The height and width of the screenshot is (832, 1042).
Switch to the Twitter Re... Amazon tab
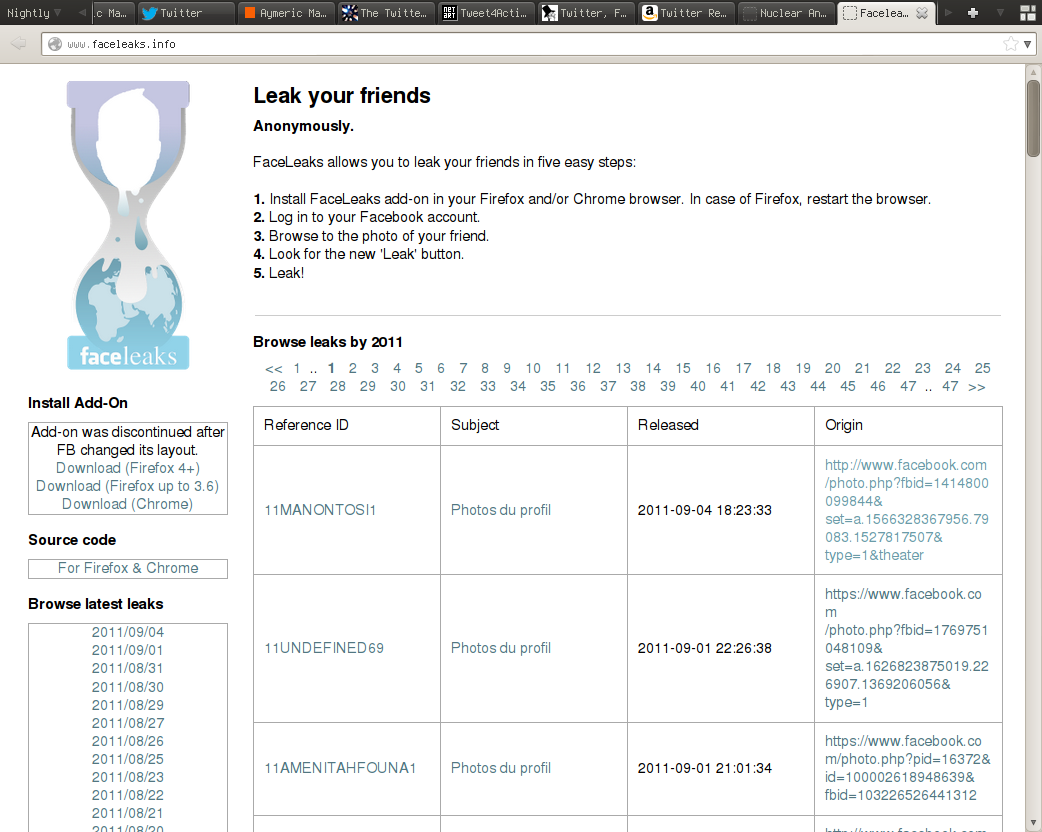[x=685, y=13]
